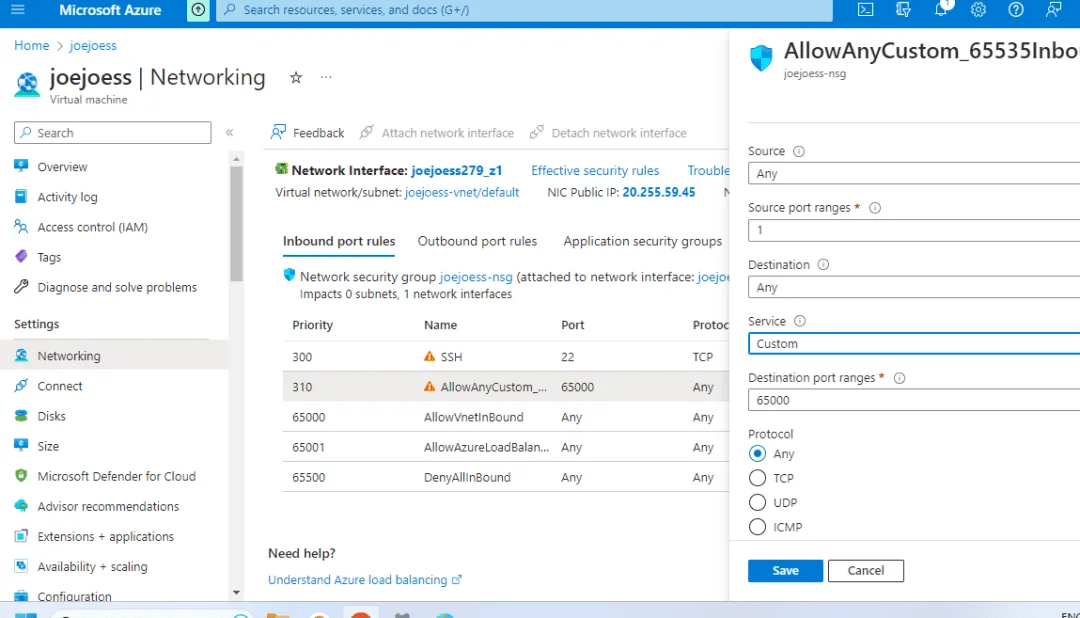Click the Connect icon in sidebar

coord(21,386)
